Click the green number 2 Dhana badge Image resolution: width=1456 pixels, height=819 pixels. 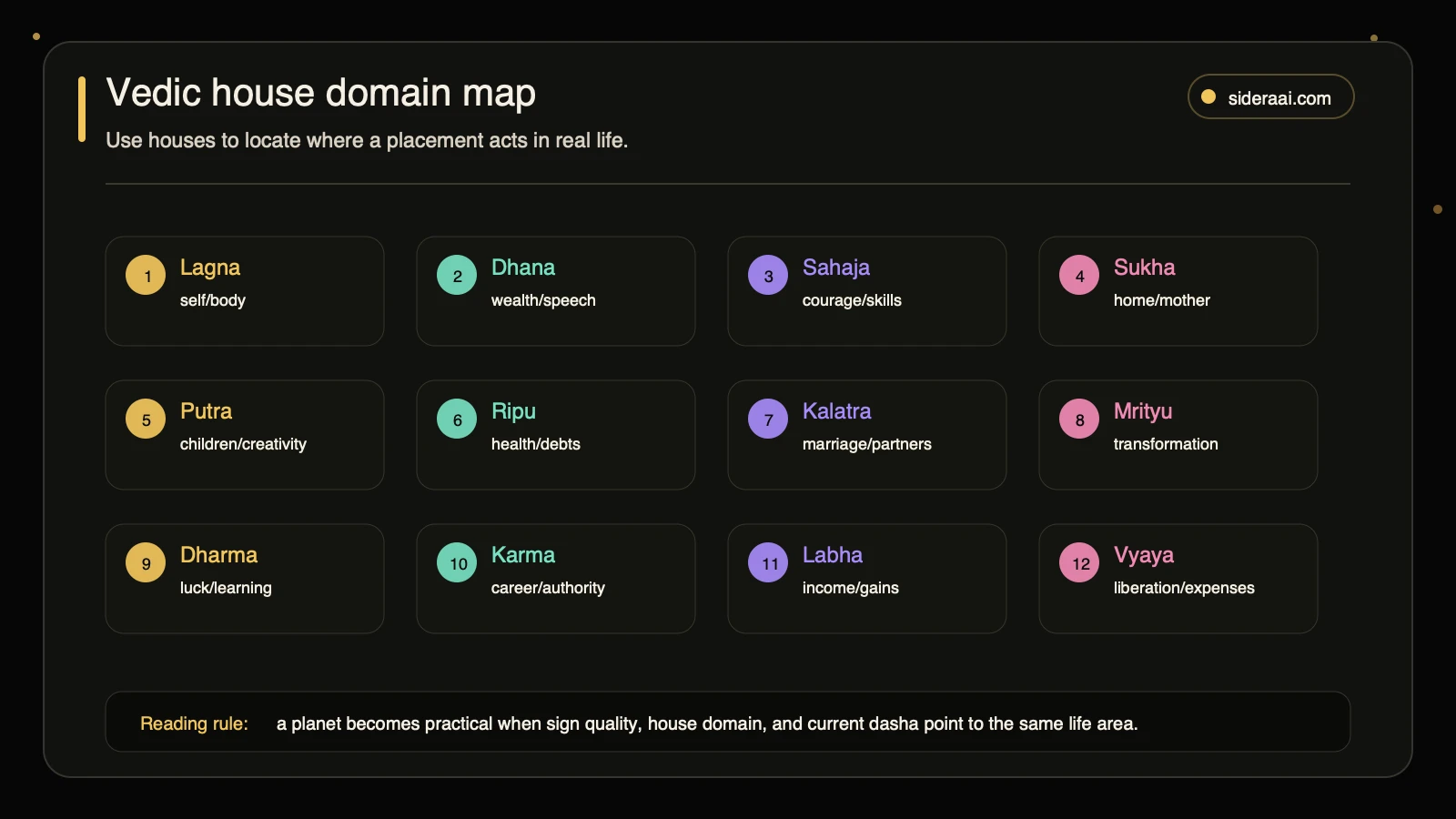457,275
